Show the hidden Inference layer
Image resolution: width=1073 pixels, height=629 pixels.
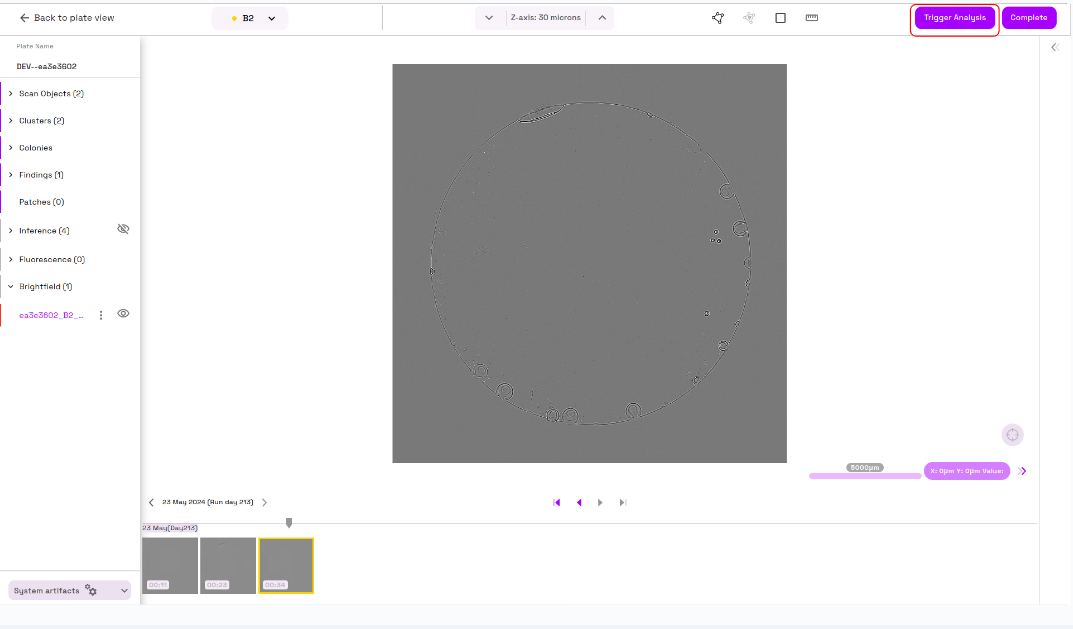point(123,229)
